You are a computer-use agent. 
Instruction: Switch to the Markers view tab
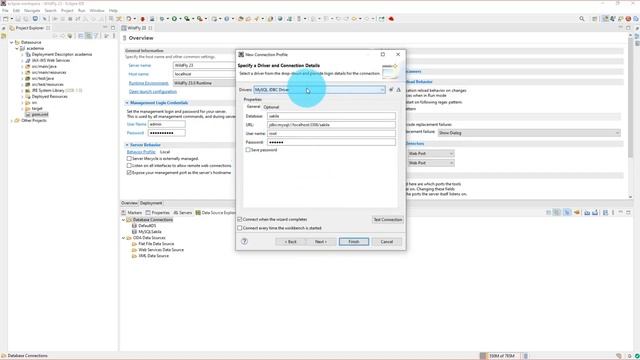point(131,213)
